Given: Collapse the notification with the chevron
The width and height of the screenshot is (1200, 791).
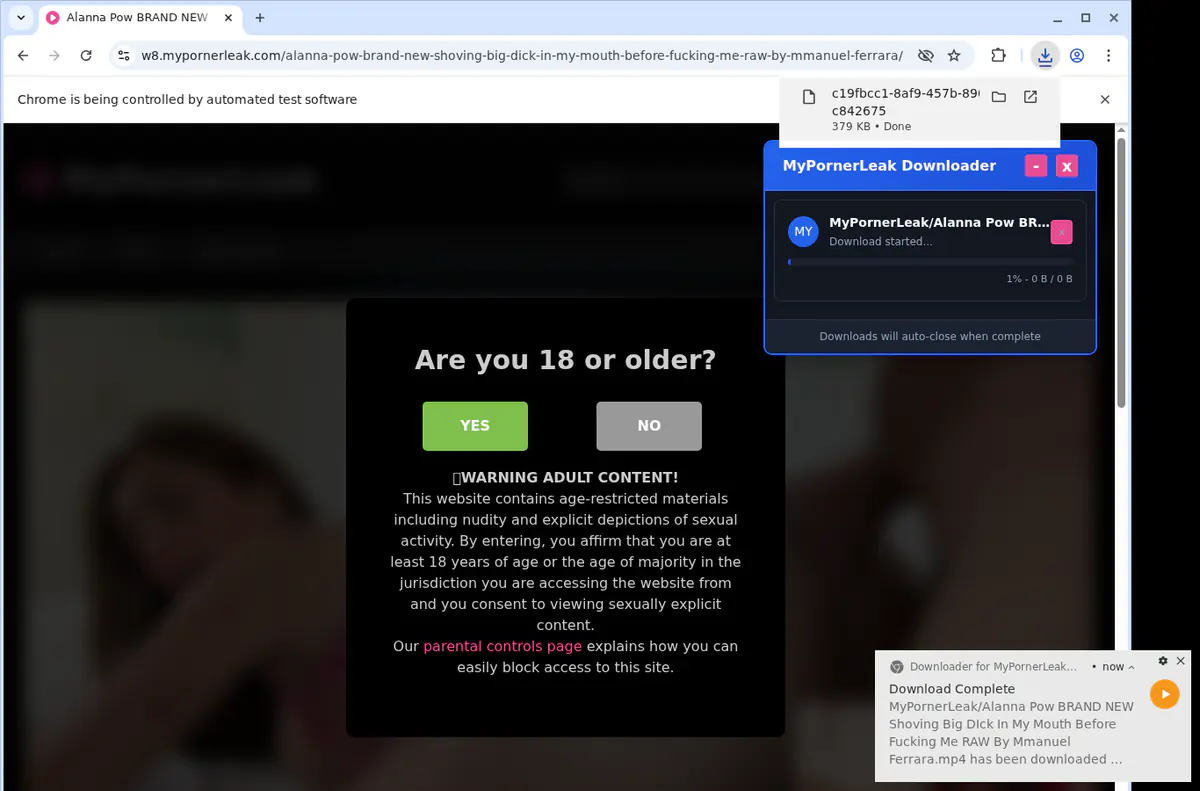Looking at the screenshot, I should point(1131,667).
